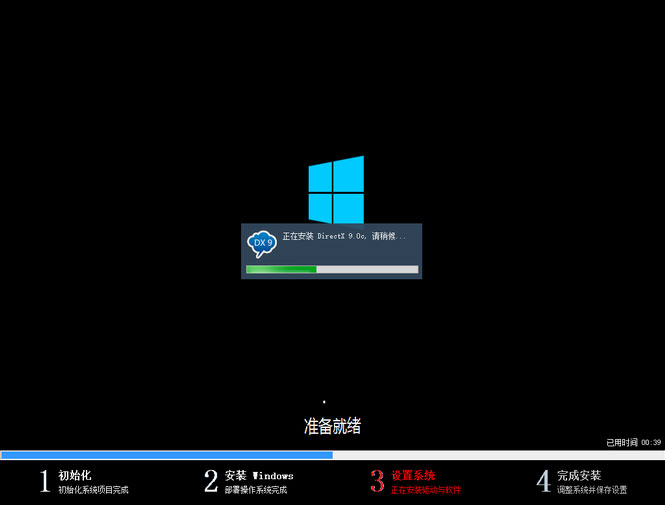
Task: Click '正在安装驱动与软件' red subtitle
Action: point(425,490)
